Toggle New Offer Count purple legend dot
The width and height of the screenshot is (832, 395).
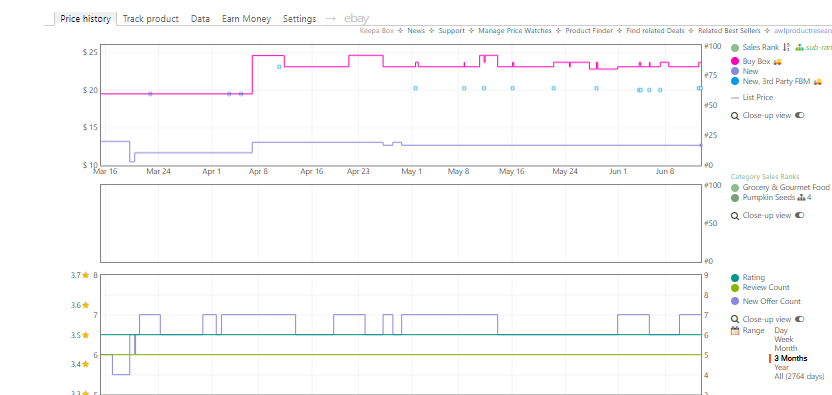tap(735, 302)
